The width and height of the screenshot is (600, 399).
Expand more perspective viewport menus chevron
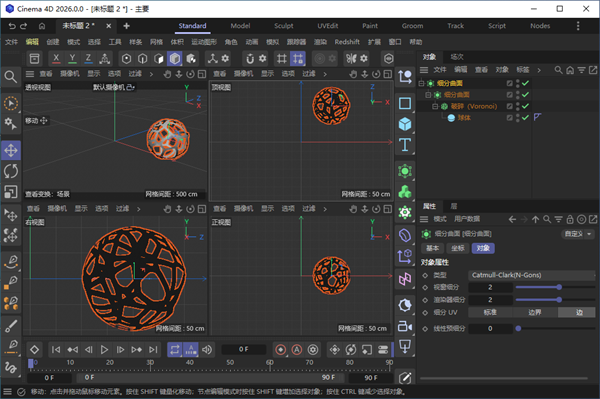coord(151,74)
